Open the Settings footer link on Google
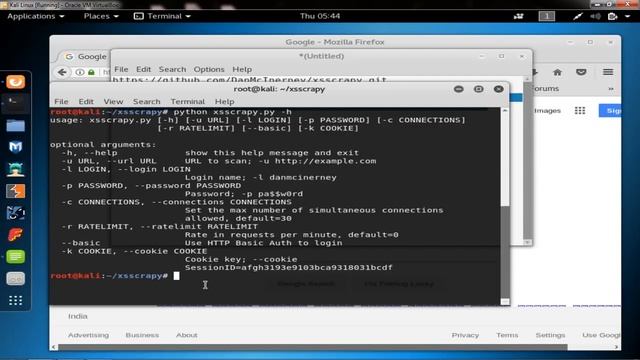The height and width of the screenshot is (360, 640). pyautogui.click(x=550, y=335)
